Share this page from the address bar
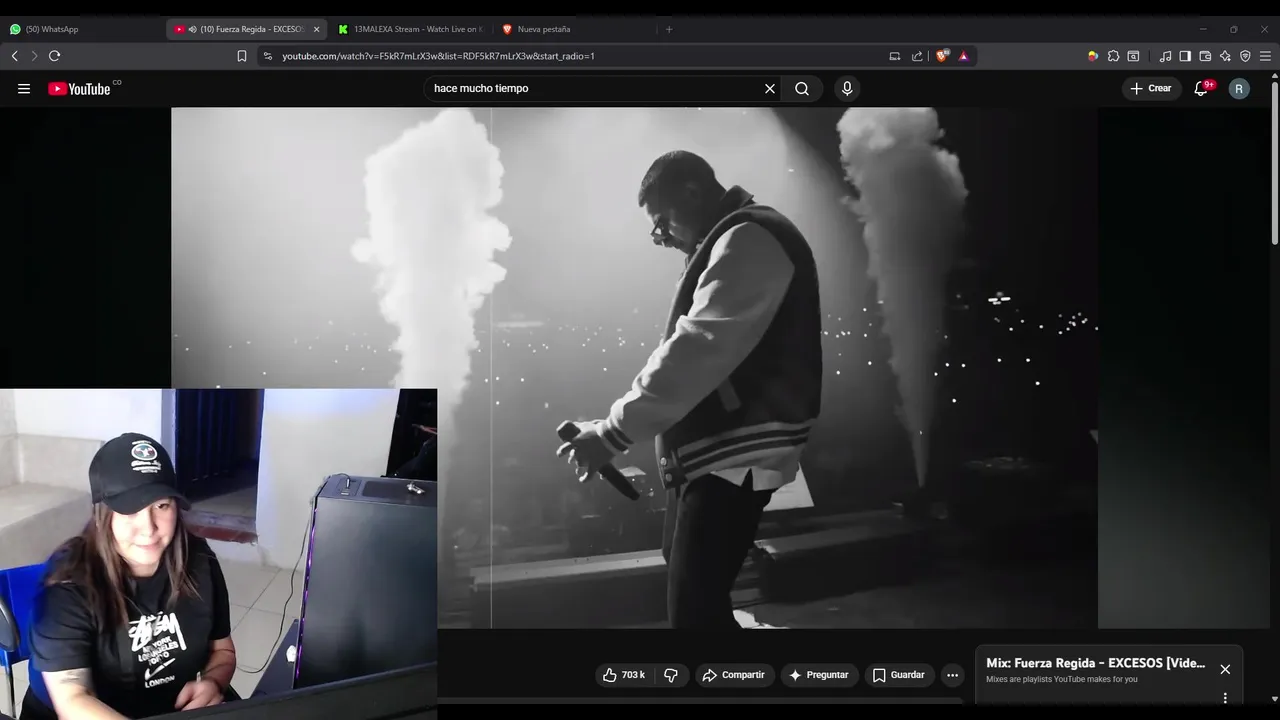The height and width of the screenshot is (720, 1280). tap(917, 56)
